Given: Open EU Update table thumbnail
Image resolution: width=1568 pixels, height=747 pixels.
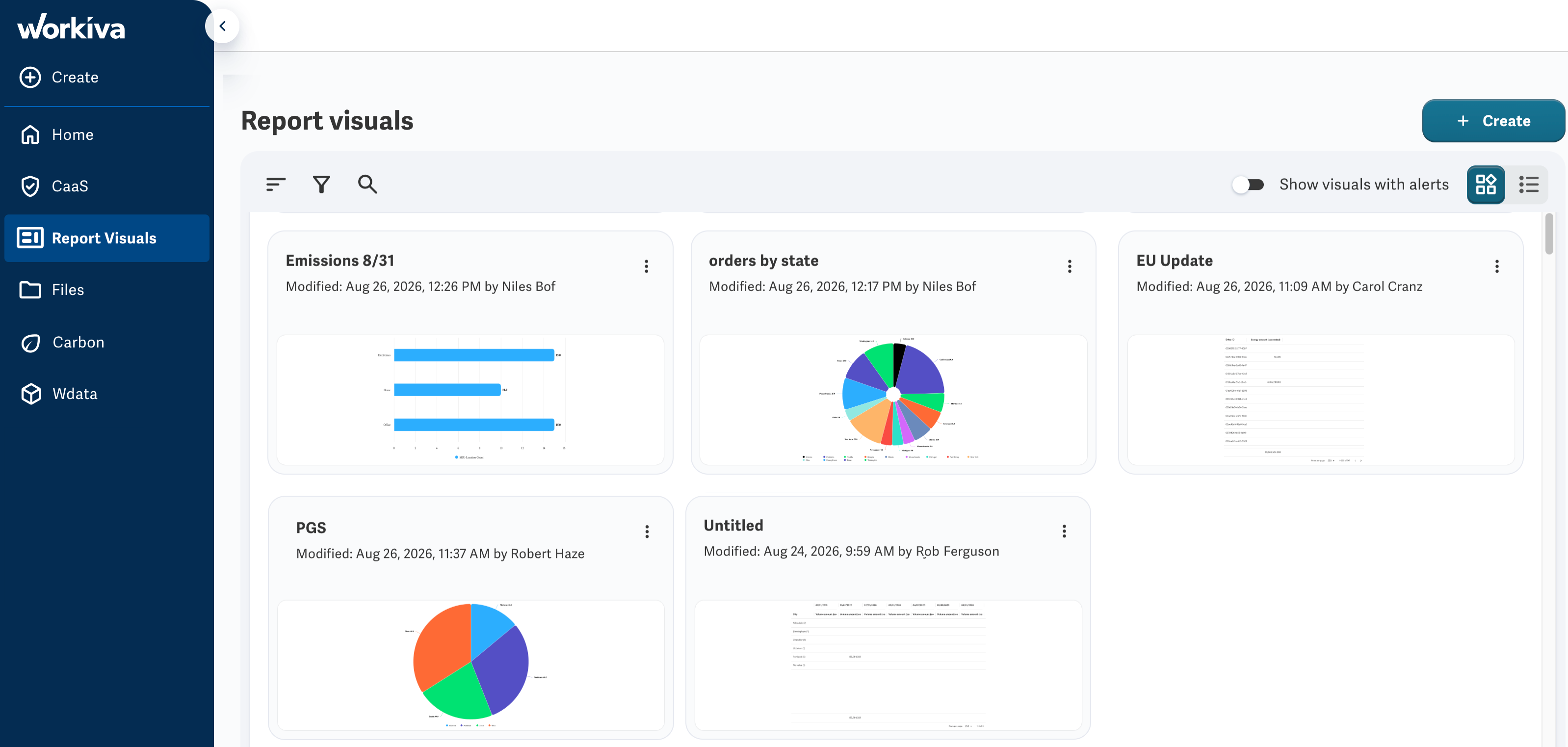Looking at the screenshot, I should click(1320, 400).
